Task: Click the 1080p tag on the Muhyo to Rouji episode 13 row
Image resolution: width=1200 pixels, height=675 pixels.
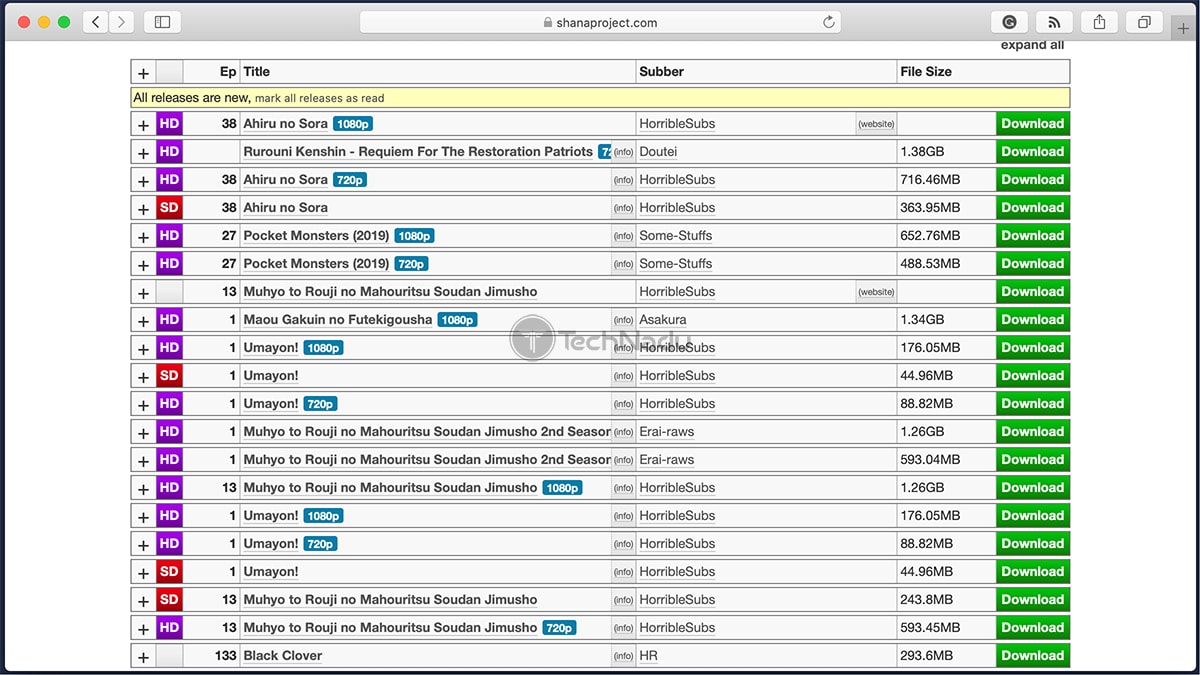Action: coord(562,488)
